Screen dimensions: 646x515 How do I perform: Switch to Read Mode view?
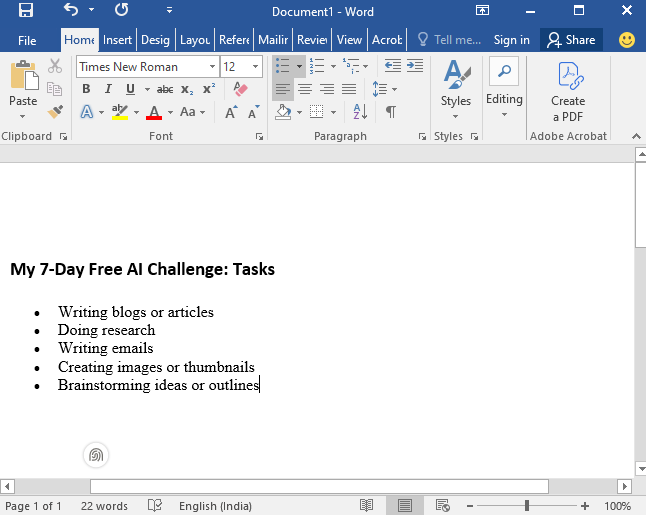click(366, 505)
